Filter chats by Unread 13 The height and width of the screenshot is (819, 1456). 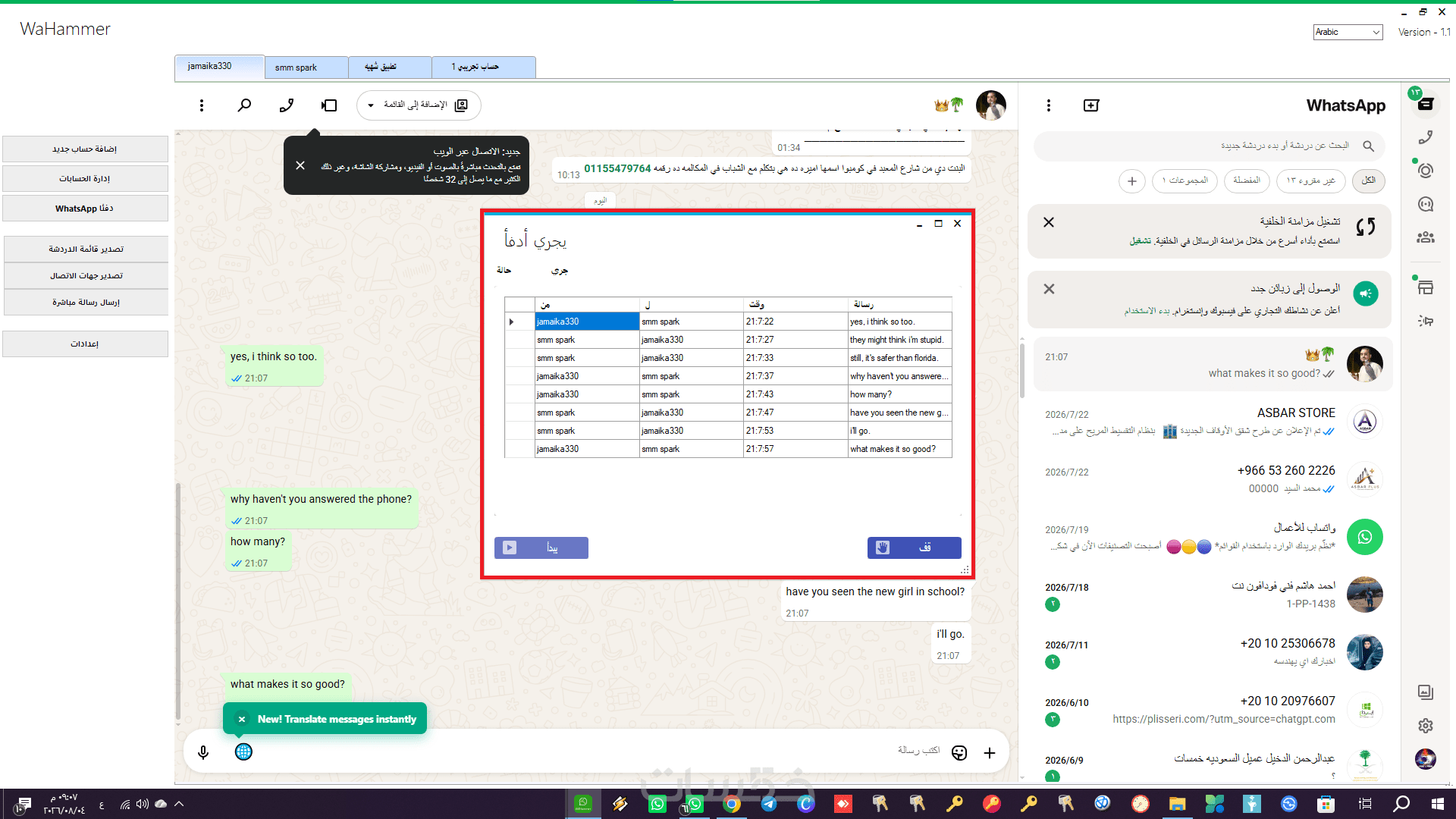1311,180
